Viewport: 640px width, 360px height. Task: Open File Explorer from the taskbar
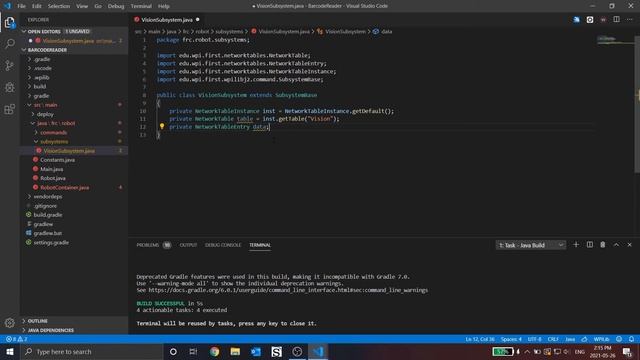pos(235,351)
